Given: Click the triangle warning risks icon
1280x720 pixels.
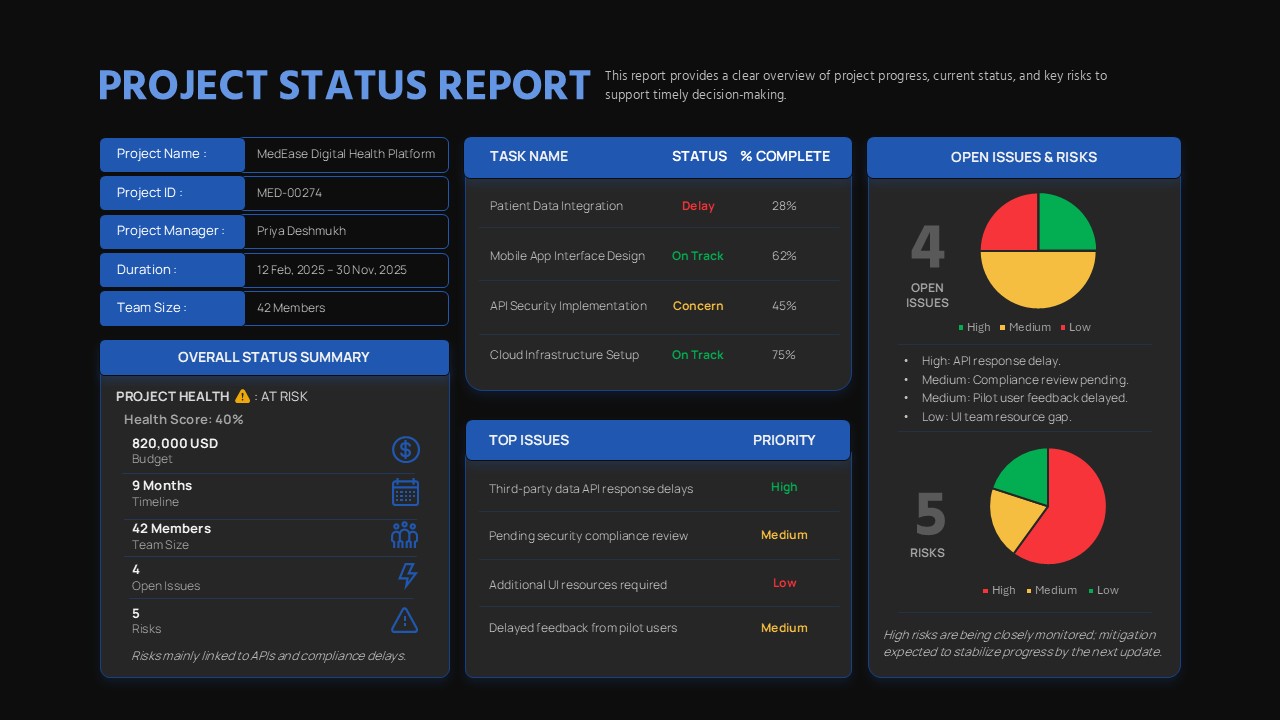Looking at the screenshot, I should [404, 620].
